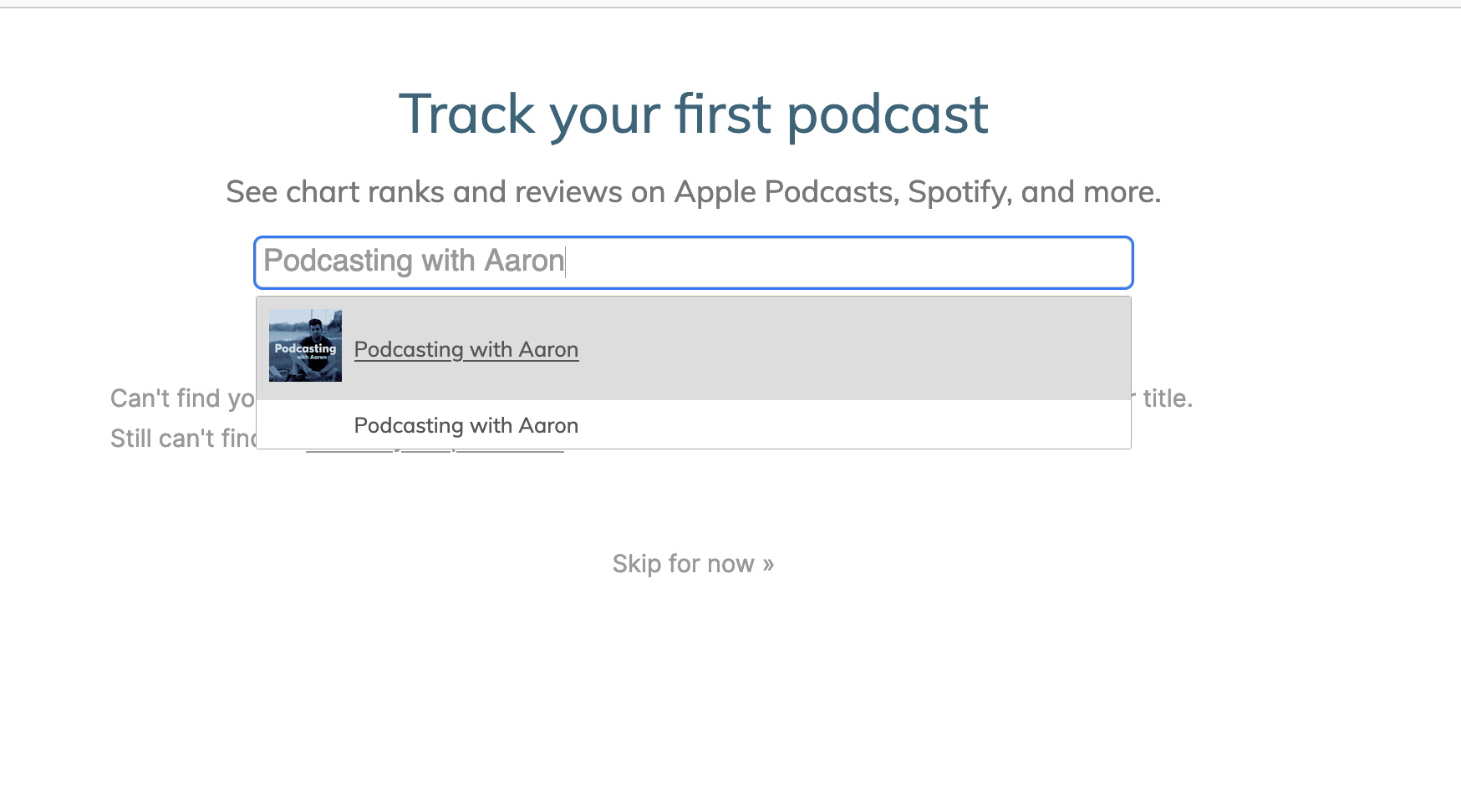The height and width of the screenshot is (812, 1461).
Task: Focus the podcast search input field
Action: 693,262
